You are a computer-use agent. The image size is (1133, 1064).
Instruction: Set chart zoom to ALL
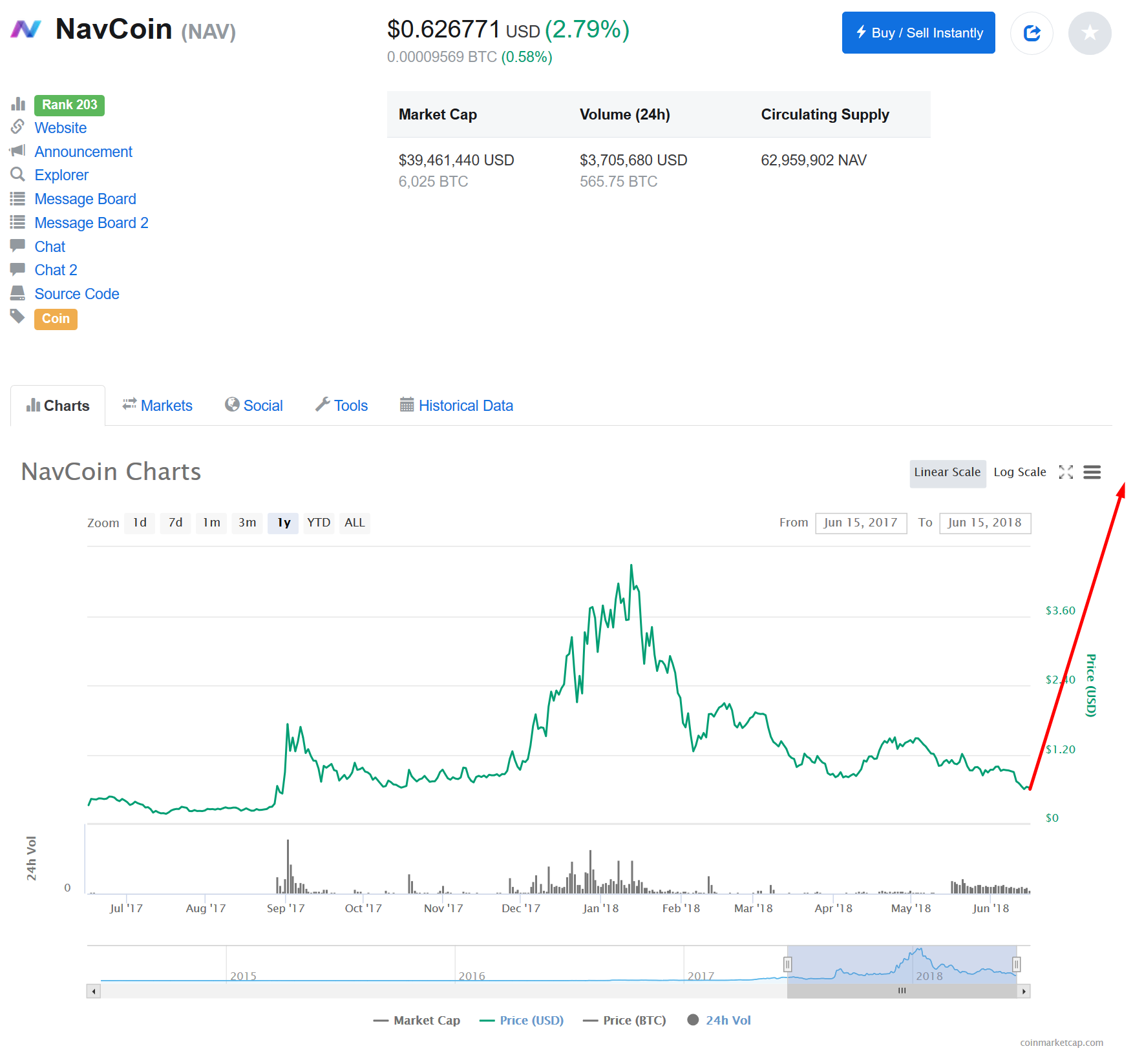click(355, 523)
